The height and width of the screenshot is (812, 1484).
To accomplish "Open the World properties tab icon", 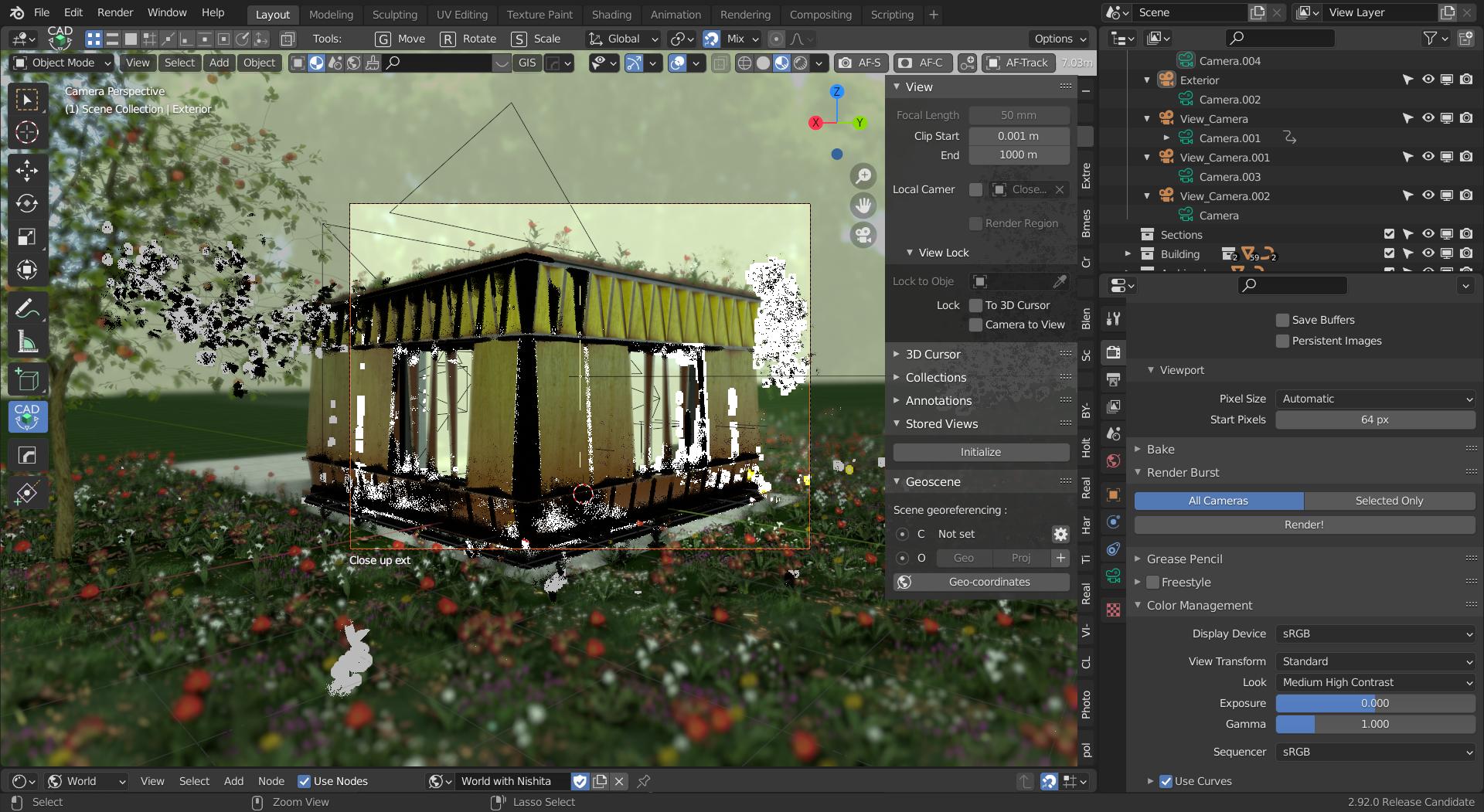I will [x=1113, y=461].
